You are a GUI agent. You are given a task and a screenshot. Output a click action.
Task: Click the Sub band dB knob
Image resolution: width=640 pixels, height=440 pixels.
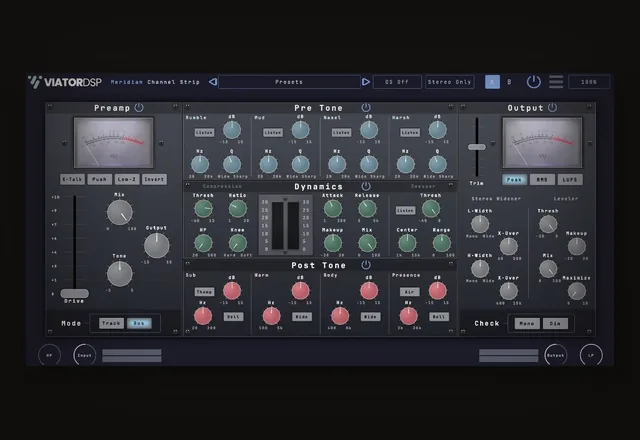(x=232, y=291)
